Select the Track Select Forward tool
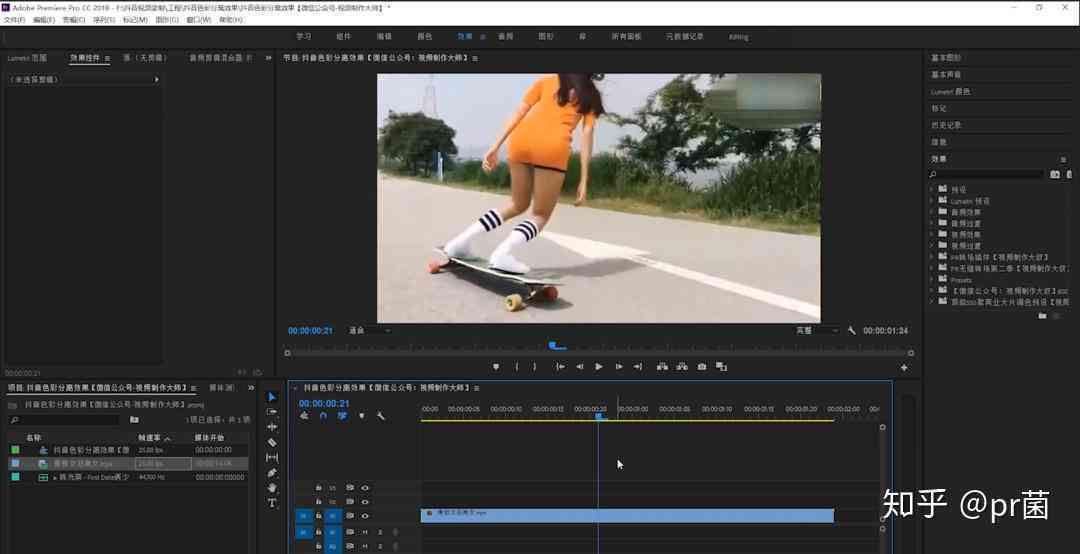Viewport: 1080px width, 554px height. (x=272, y=412)
